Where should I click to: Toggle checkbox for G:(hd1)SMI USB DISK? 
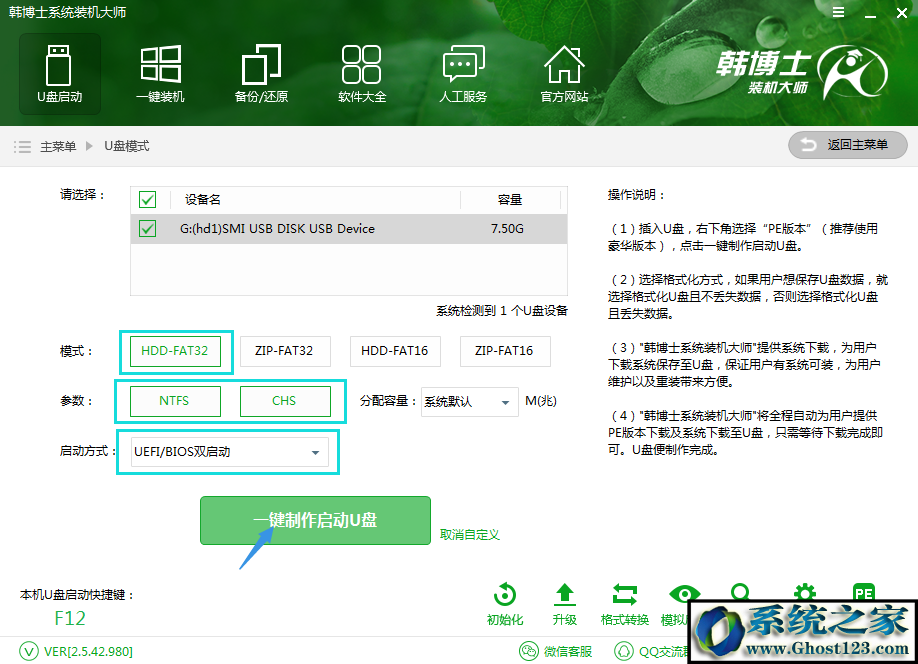[x=148, y=228]
